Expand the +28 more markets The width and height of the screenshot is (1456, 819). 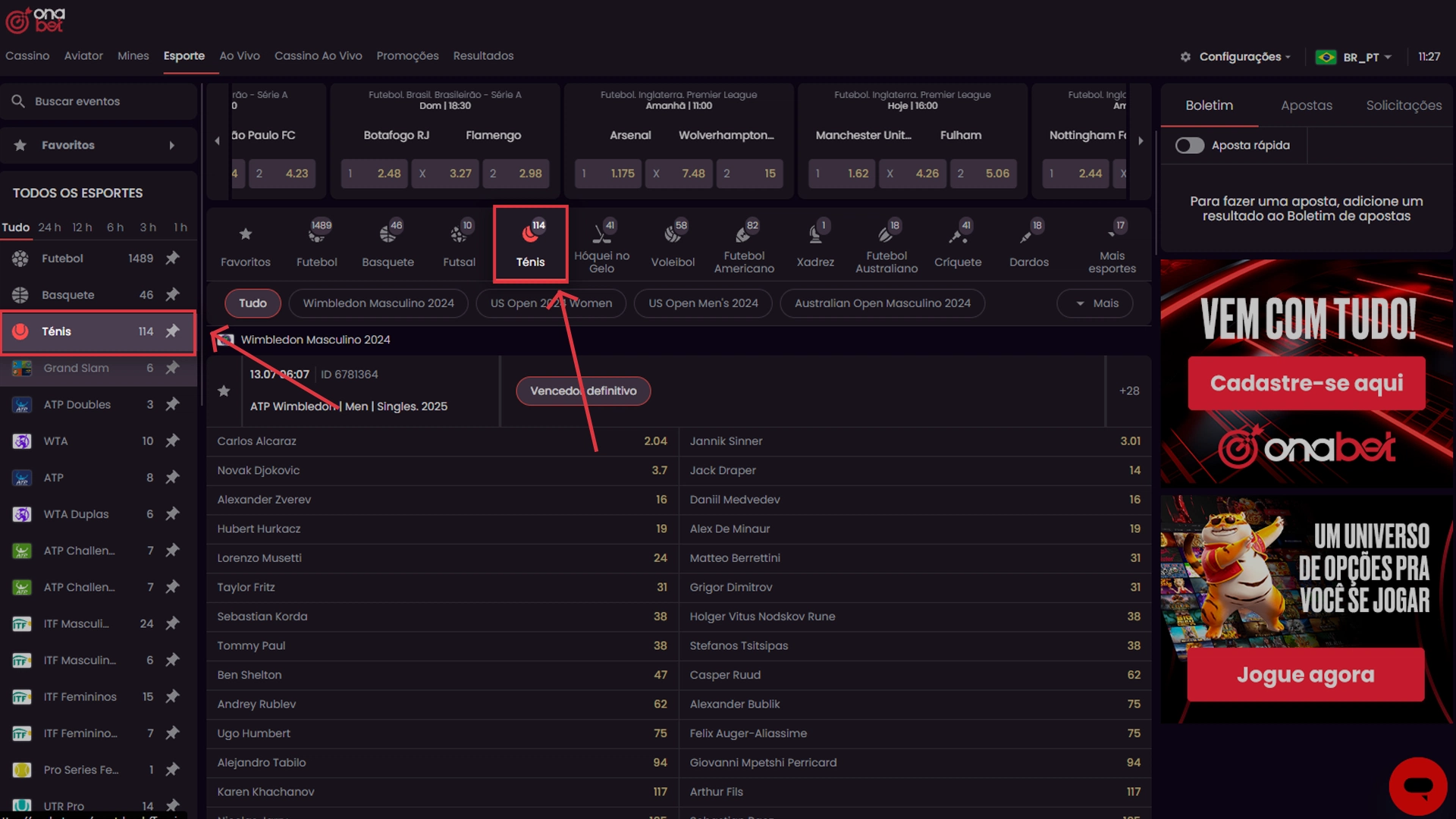(x=1128, y=391)
